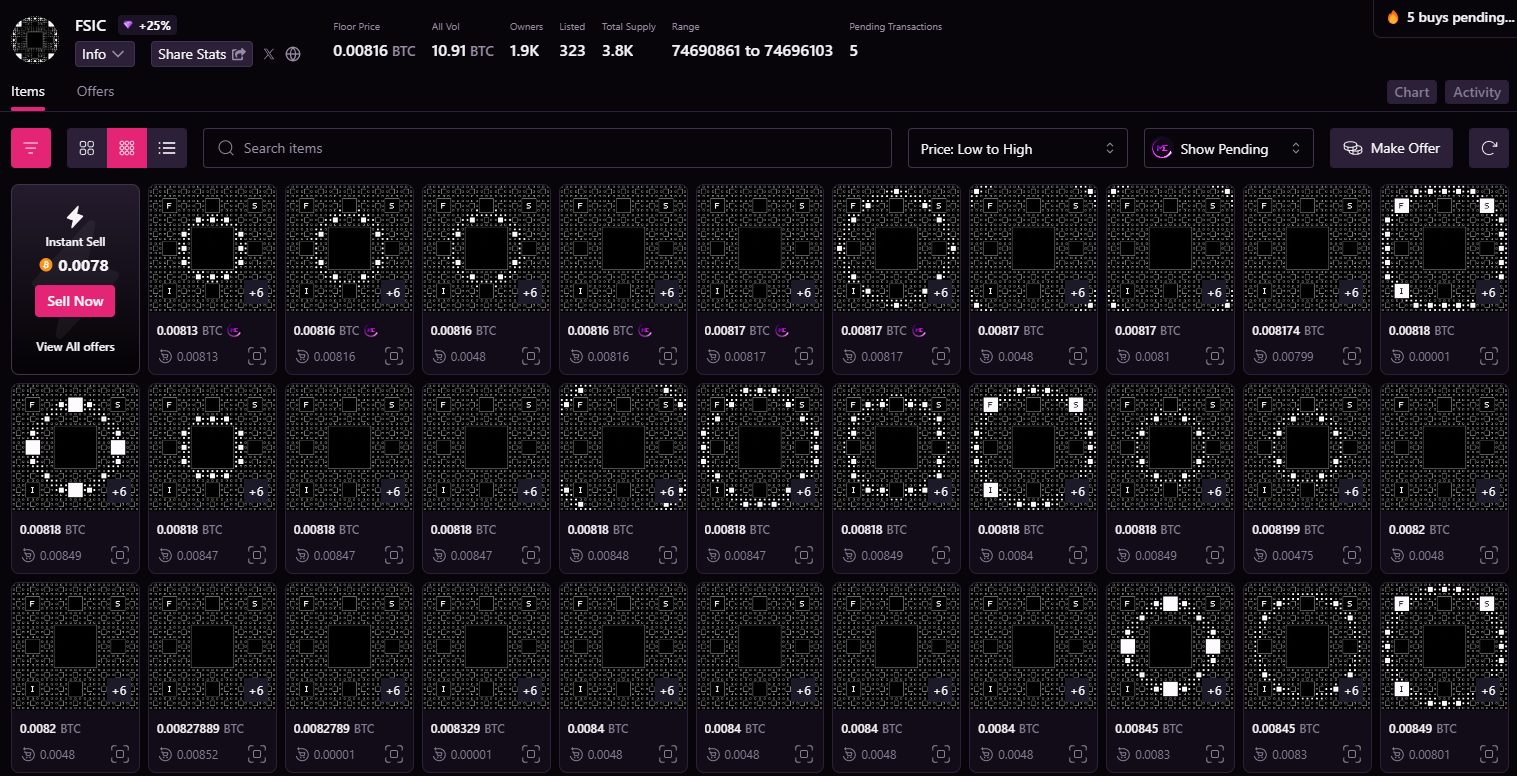1517x776 pixels.
Task: Click the +6 badge on 0.008174 BTC item
Action: (x=1351, y=292)
